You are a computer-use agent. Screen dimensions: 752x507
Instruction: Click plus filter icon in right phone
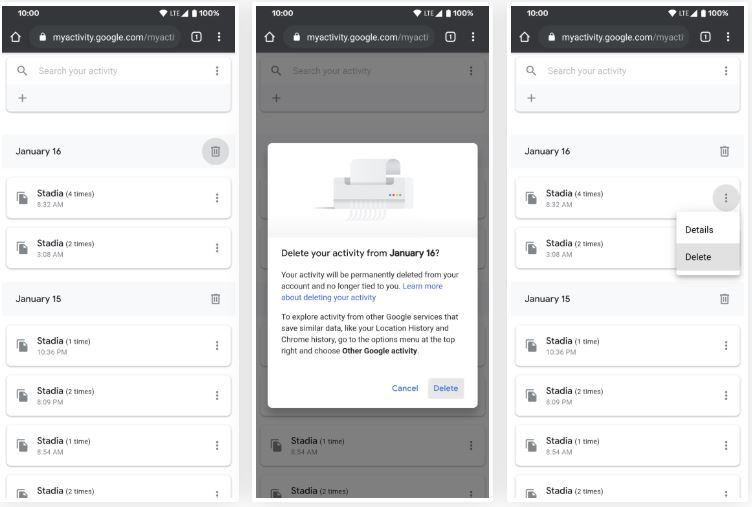[531, 98]
